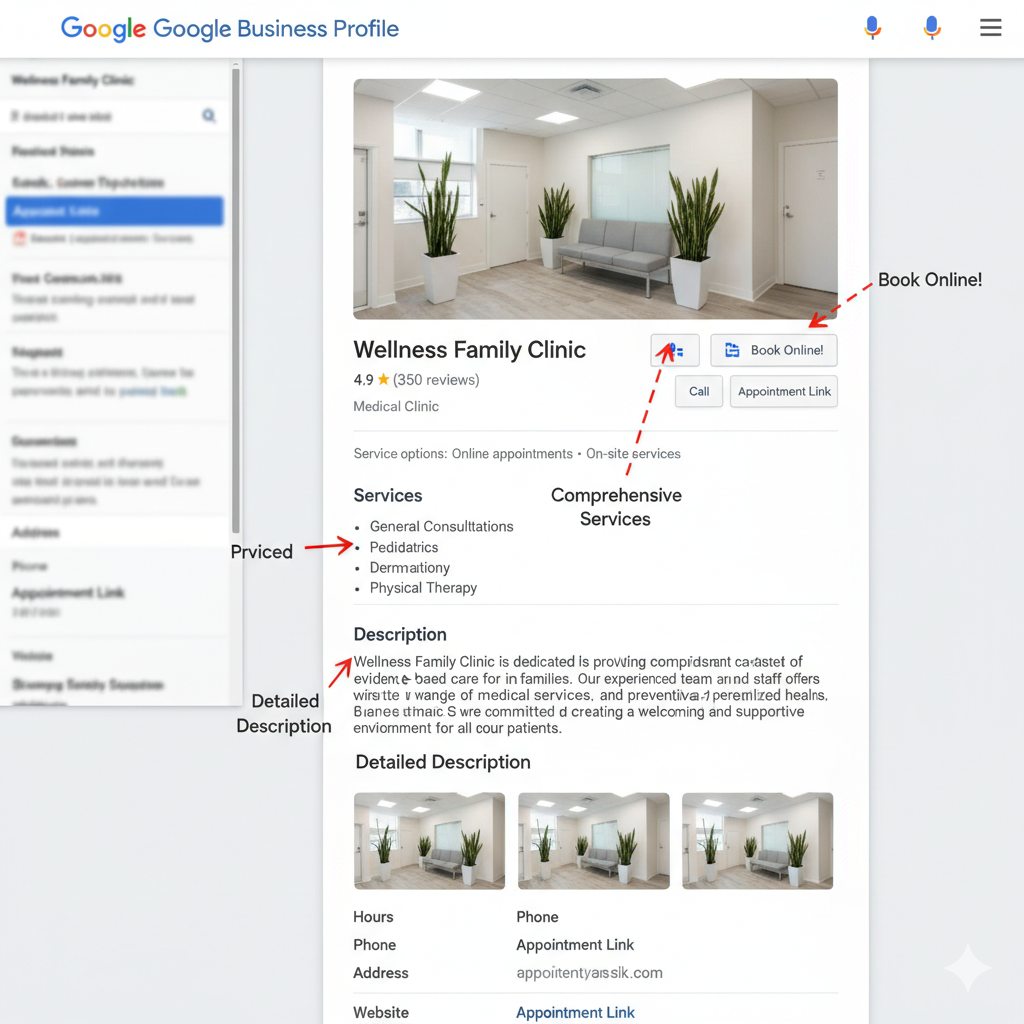Click the sidebar vertical scrollbar
Screen dimensions: 1024x1024
(236, 300)
